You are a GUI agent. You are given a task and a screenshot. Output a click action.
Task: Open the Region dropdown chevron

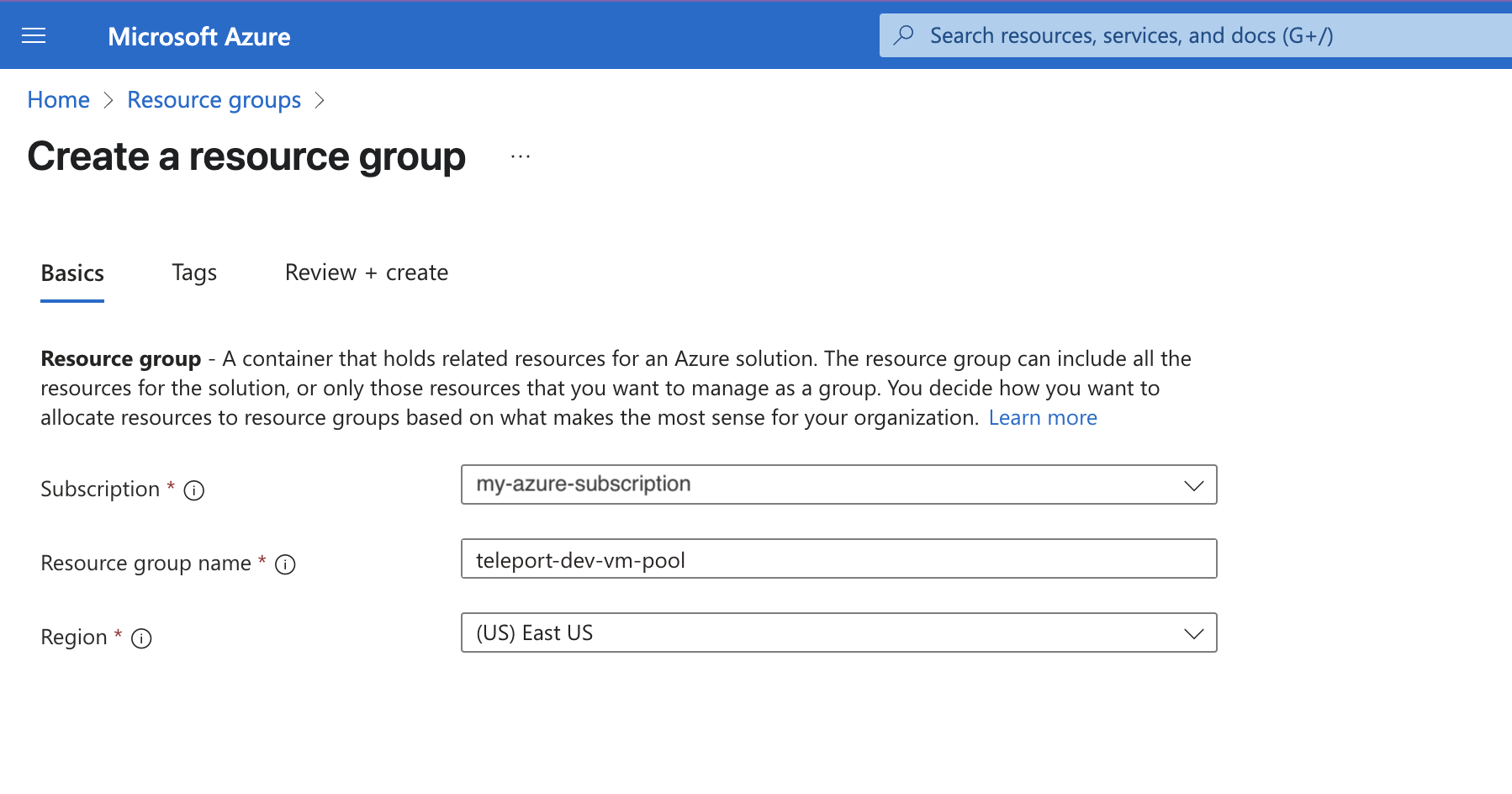(1193, 633)
